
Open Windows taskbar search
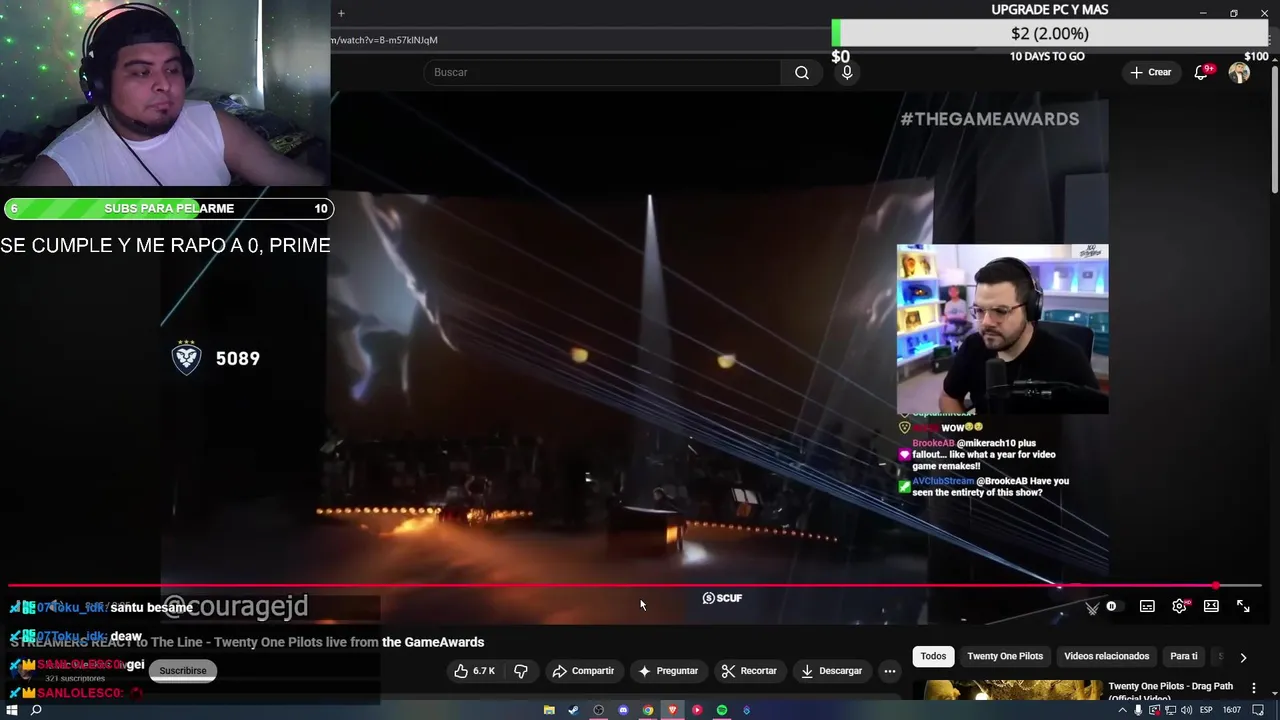[36, 710]
